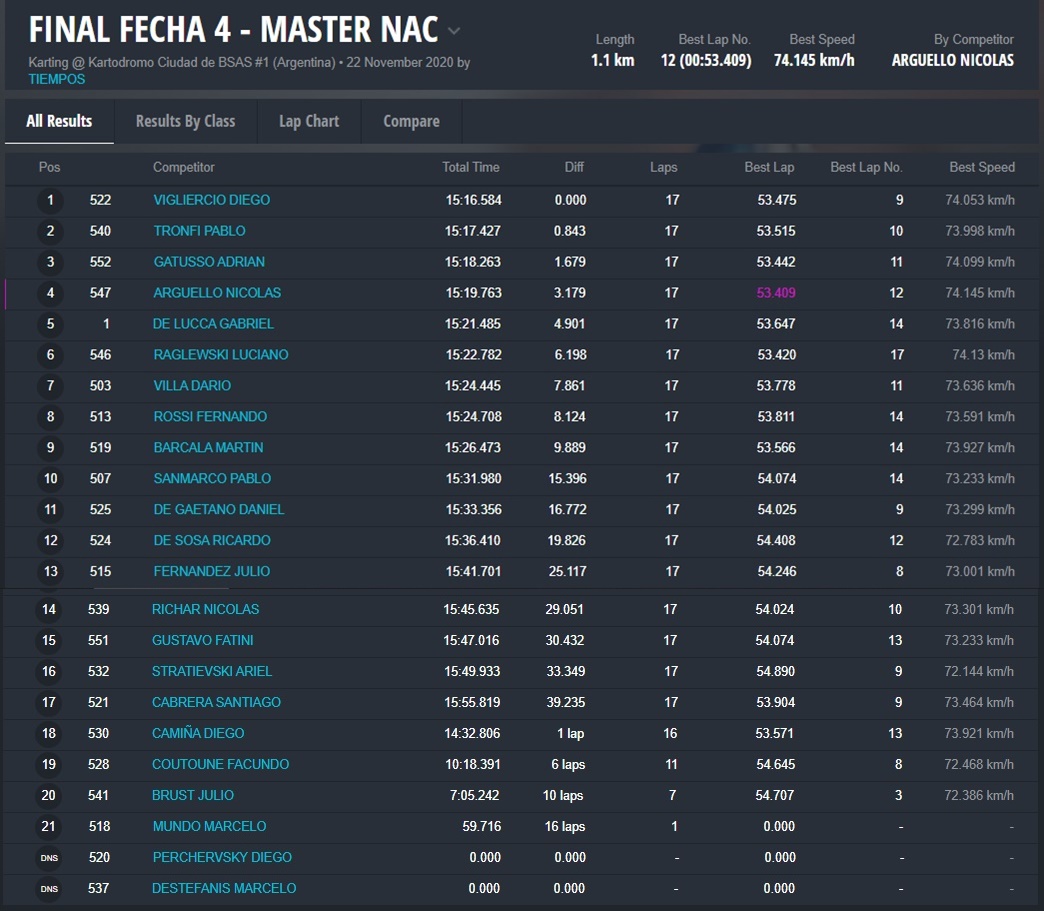The image size is (1044, 911).
Task: Expand the session title dropdown chevron
Action: 454,31
